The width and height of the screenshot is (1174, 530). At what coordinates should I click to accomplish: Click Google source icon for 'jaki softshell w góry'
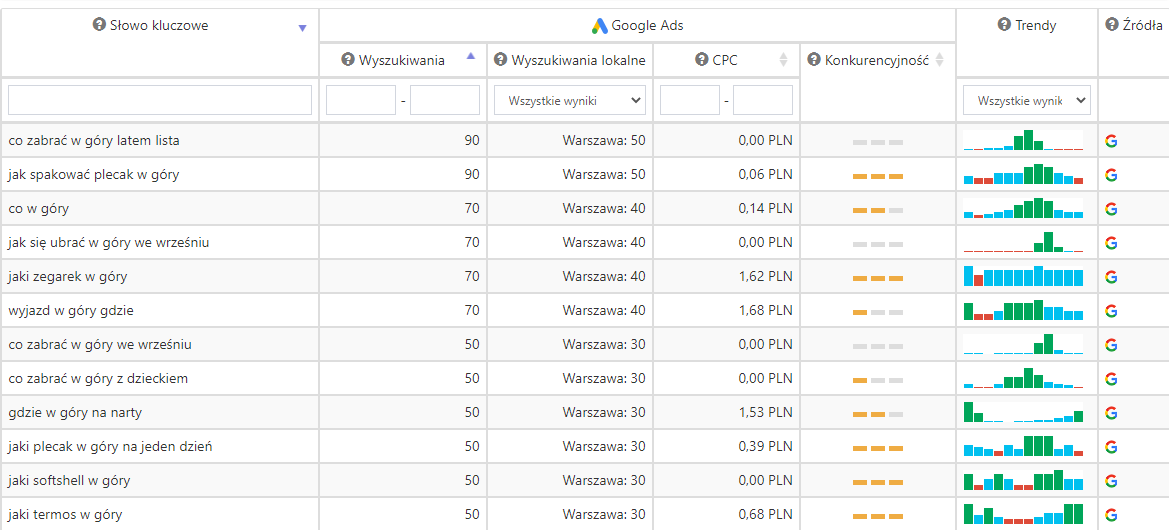(1111, 481)
